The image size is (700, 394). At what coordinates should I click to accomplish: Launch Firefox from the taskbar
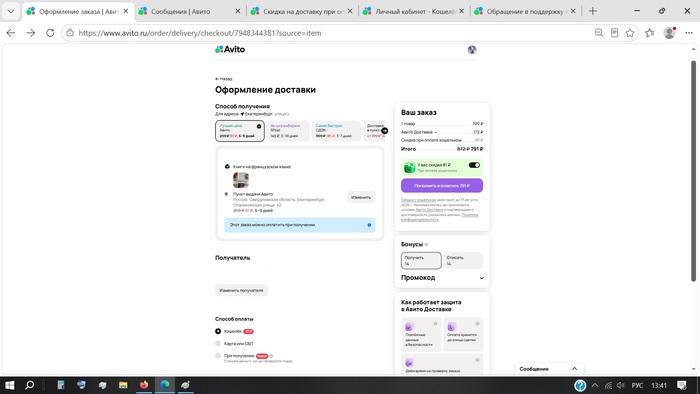coord(144,385)
